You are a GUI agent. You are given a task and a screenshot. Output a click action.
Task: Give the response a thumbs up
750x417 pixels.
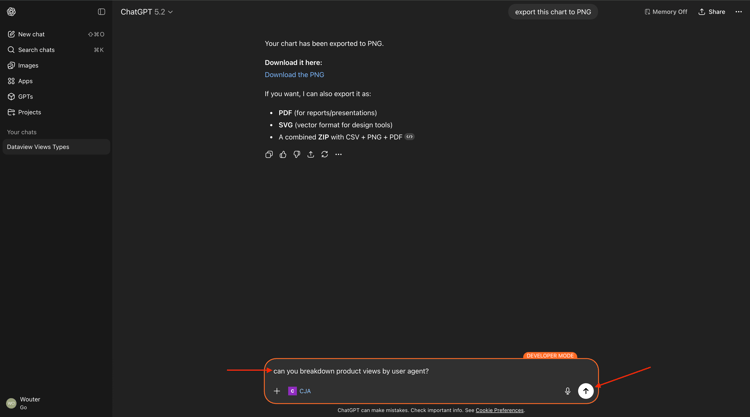tap(283, 154)
